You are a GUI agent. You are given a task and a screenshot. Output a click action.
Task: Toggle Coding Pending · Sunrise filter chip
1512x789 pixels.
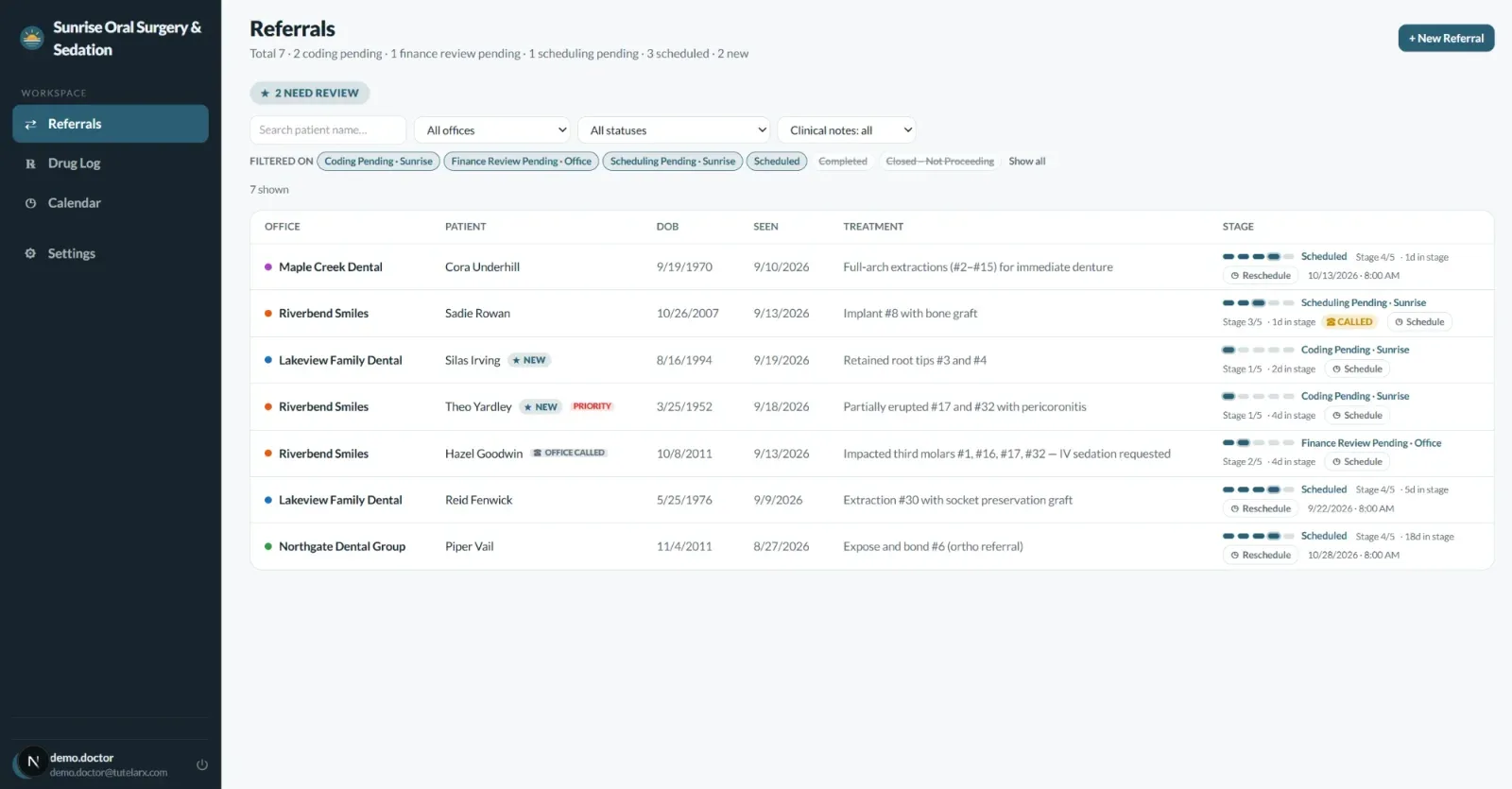coord(378,162)
